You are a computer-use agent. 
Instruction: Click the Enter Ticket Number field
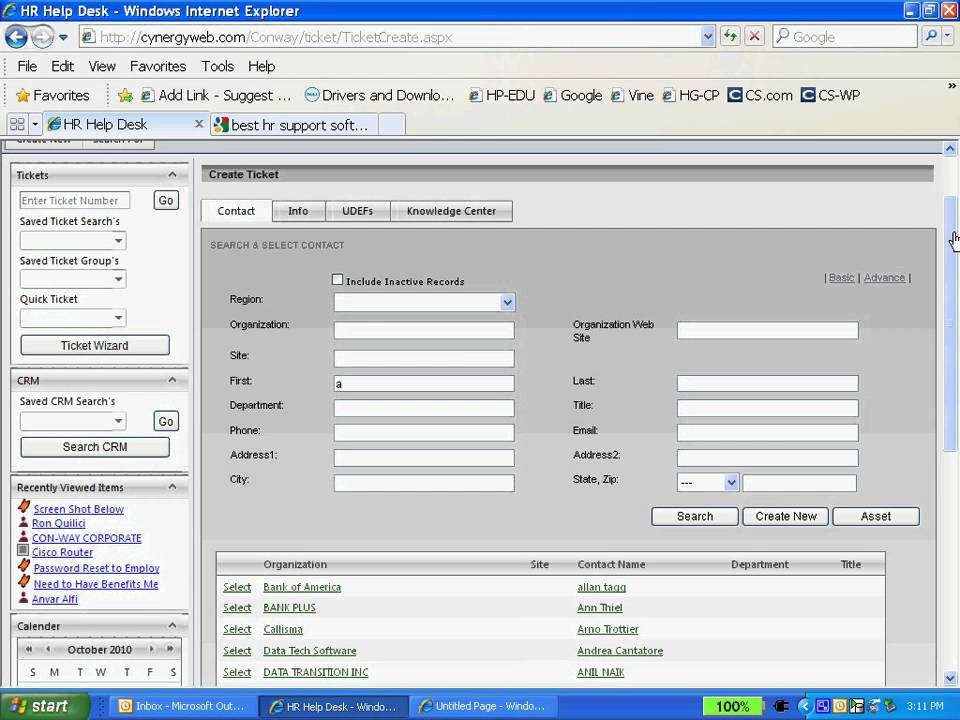(x=75, y=200)
